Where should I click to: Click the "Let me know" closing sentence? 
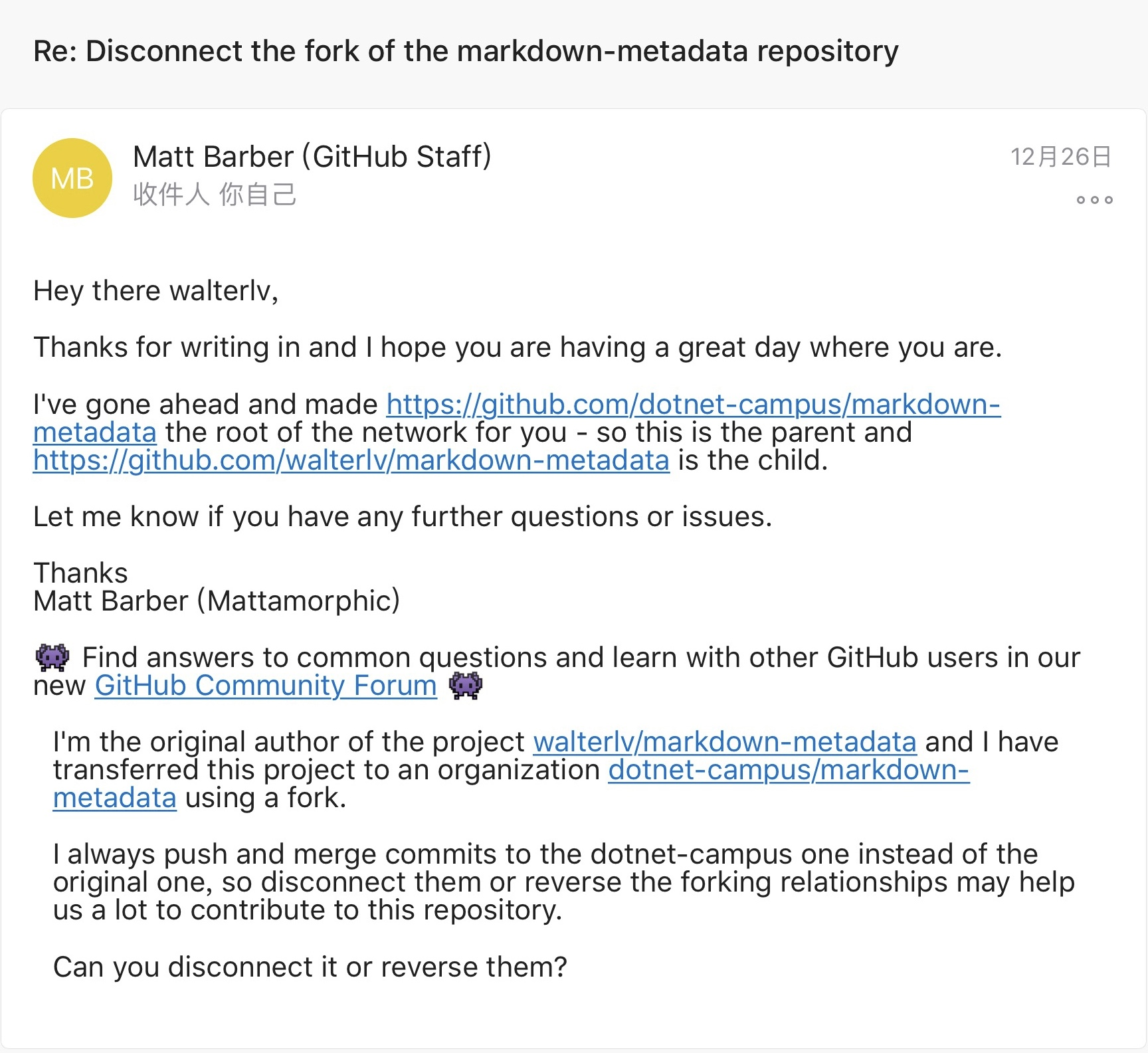point(402,517)
